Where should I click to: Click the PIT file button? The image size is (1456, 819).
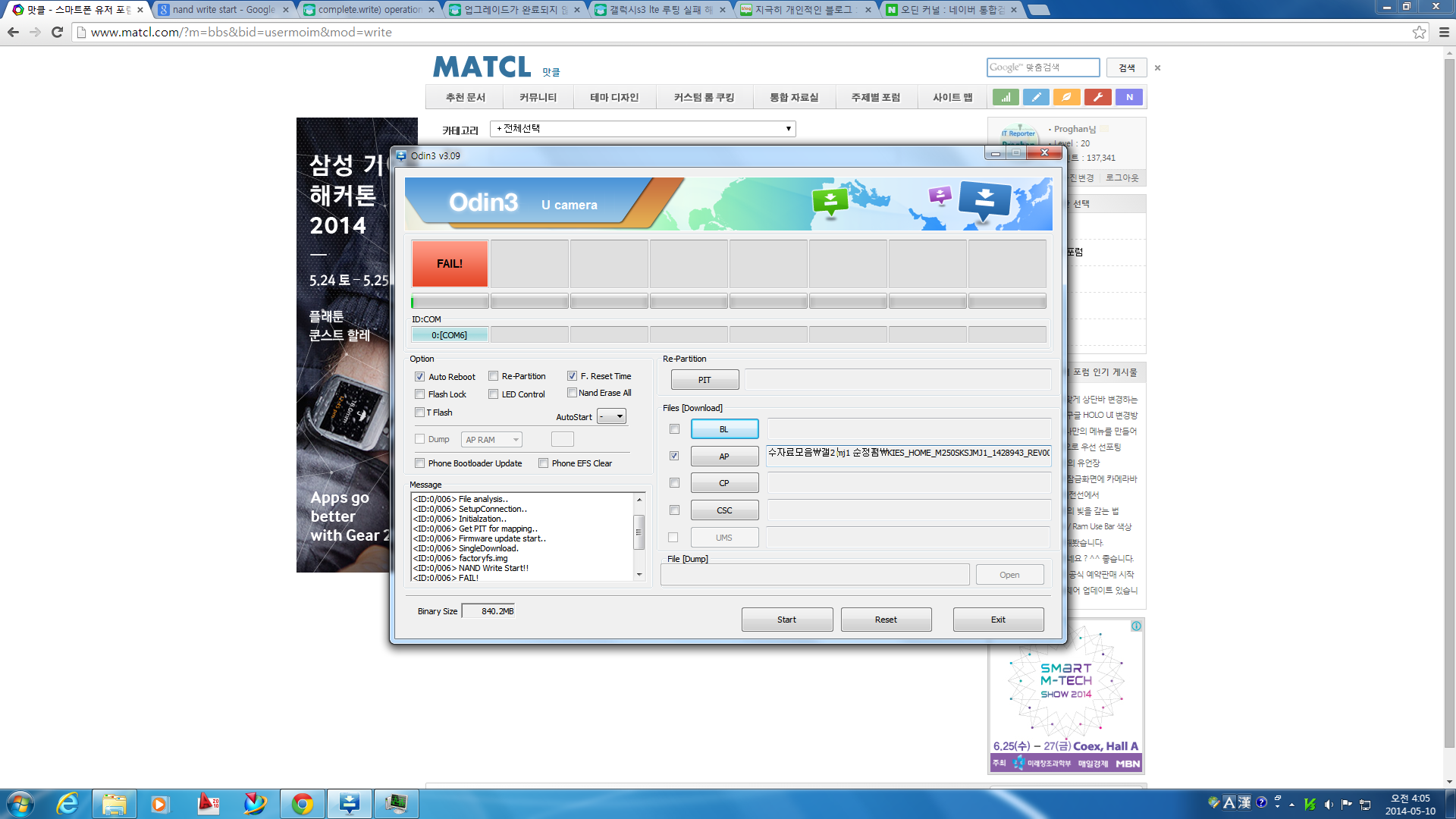point(704,380)
